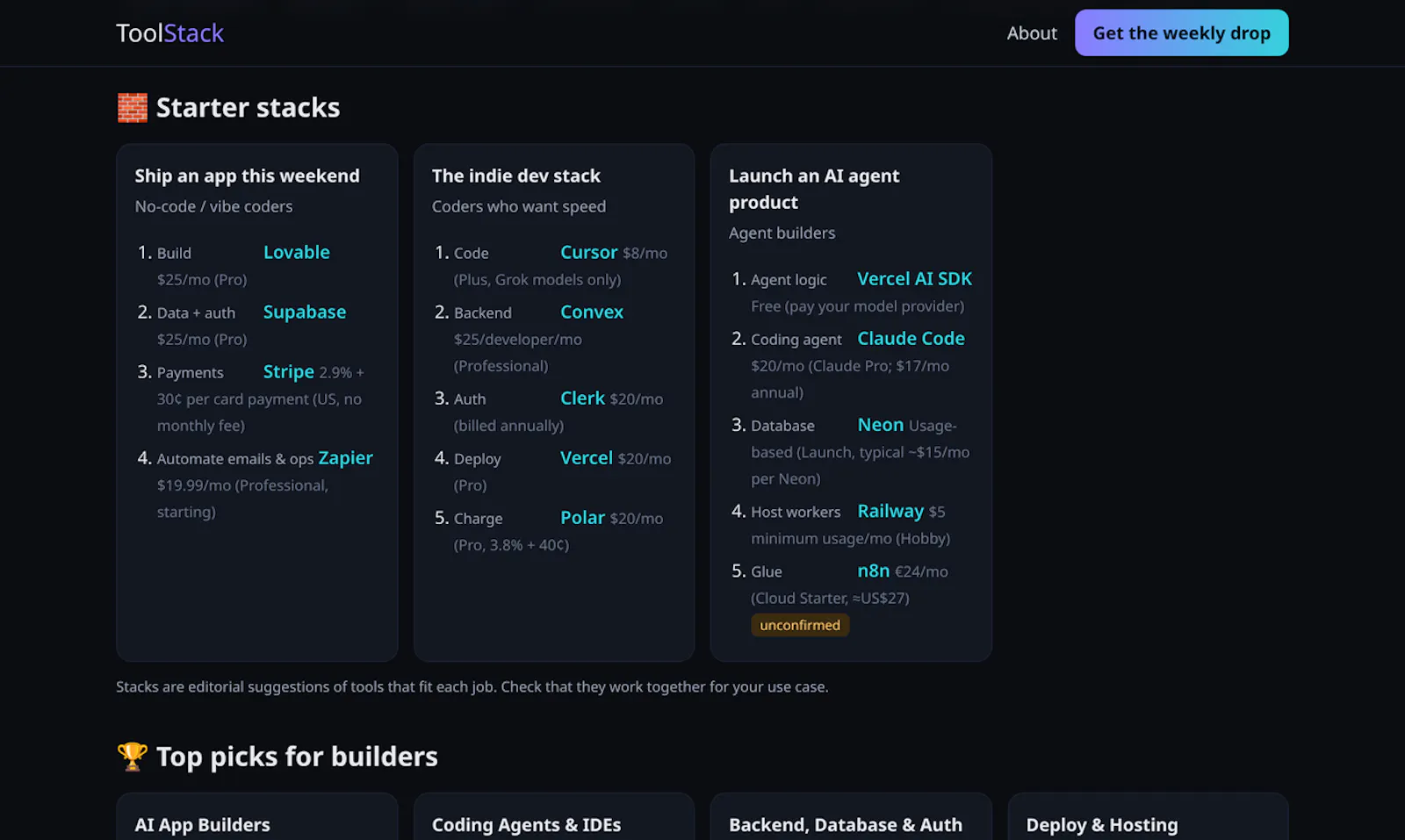Open the Railway link
This screenshot has width=1405, height=840.
click(x=890, y=510)
